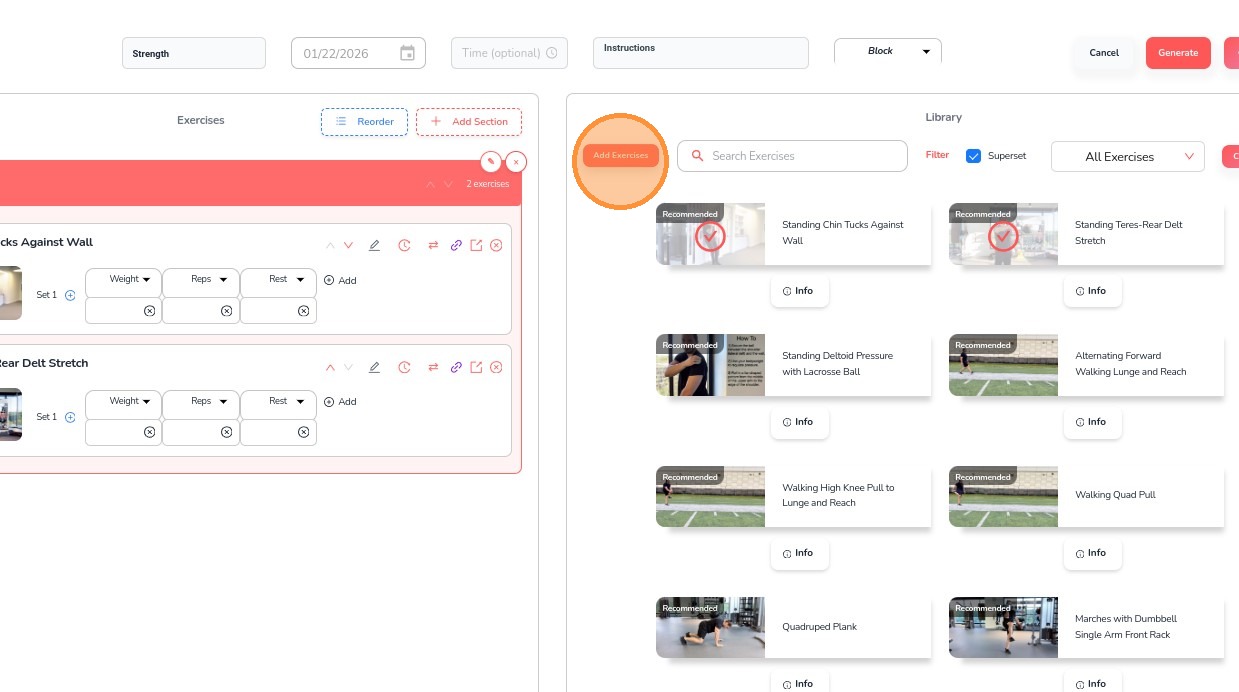Image resolution: width=1239 pixels, height=692 pixels.
Task: Open timer for Rear Delt Stretch
Action: (404, 367)
